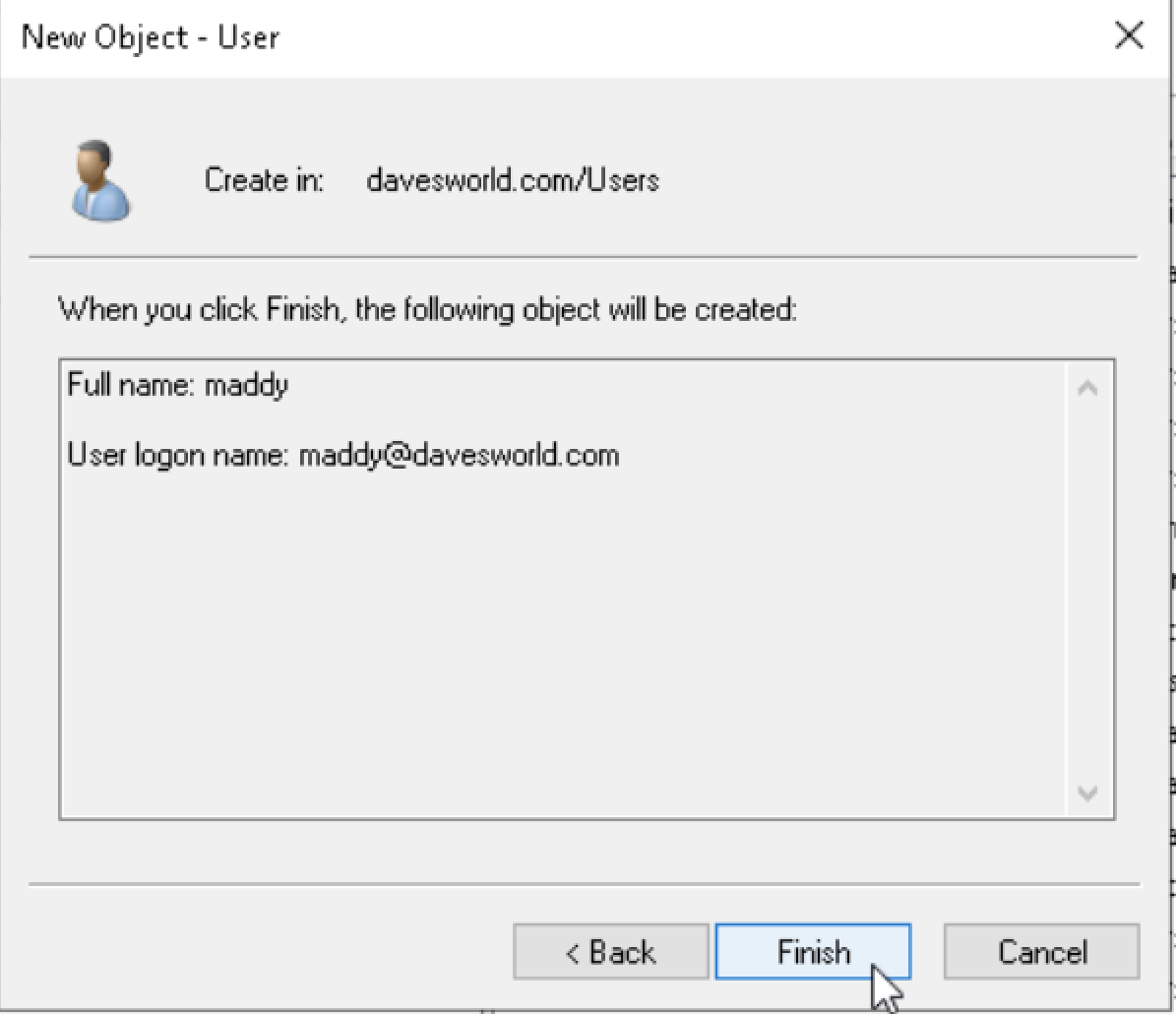Click the name 'maddy' after Full name
The width and height of the screenshot is (1176, 1014).
[247, 386]
